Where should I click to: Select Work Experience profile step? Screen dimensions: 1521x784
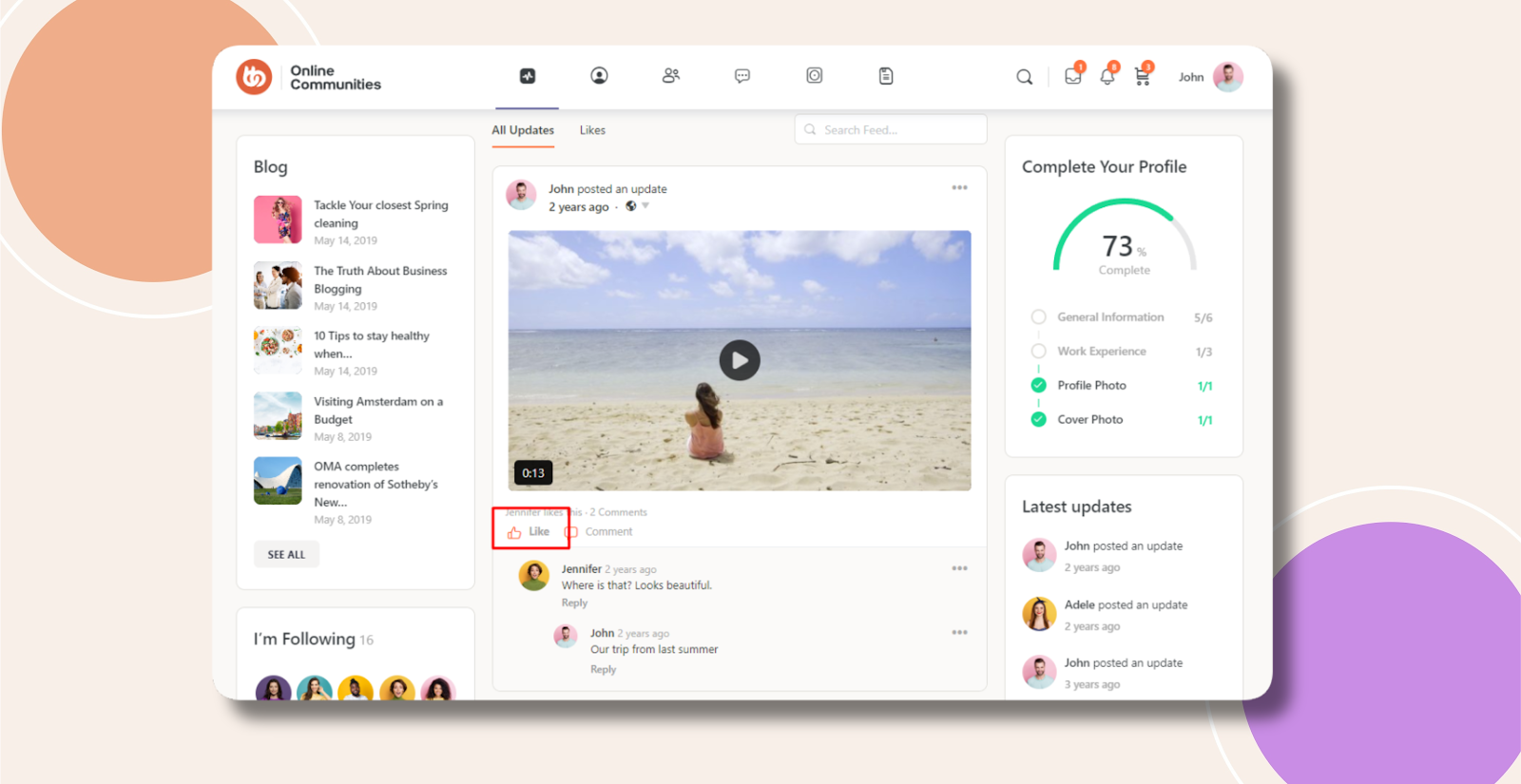[1102, 352]
